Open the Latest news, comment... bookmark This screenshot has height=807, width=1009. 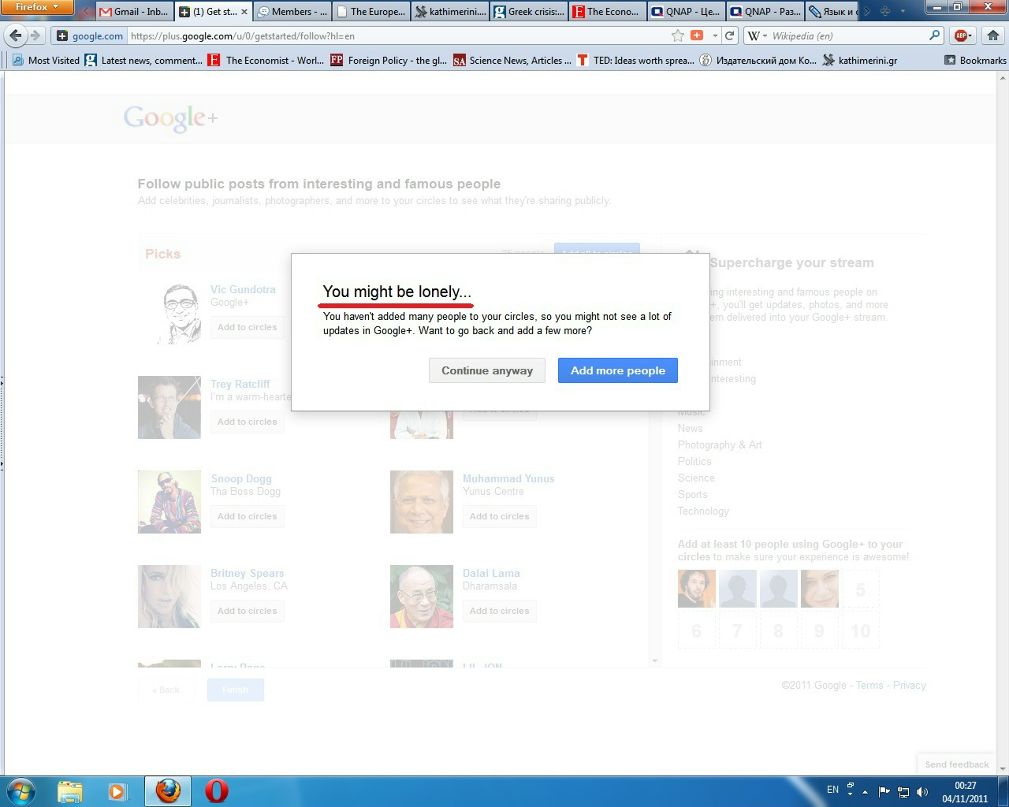click(x=145, y=60)
